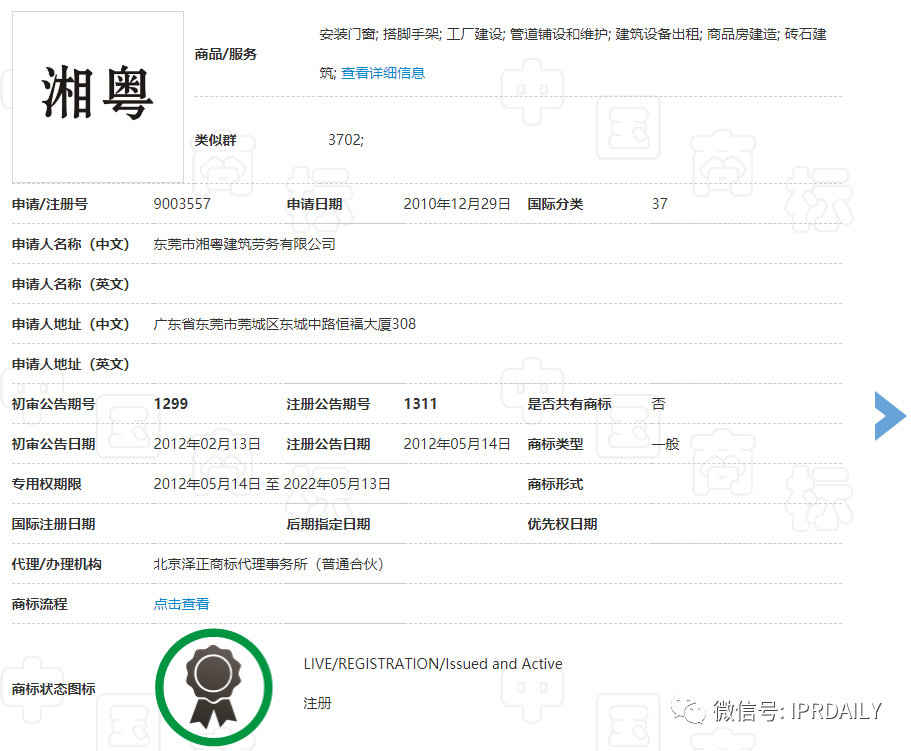911x751 pixels.
Task: Select registration announcement issue 1311
Action: (x=420, y=404)
